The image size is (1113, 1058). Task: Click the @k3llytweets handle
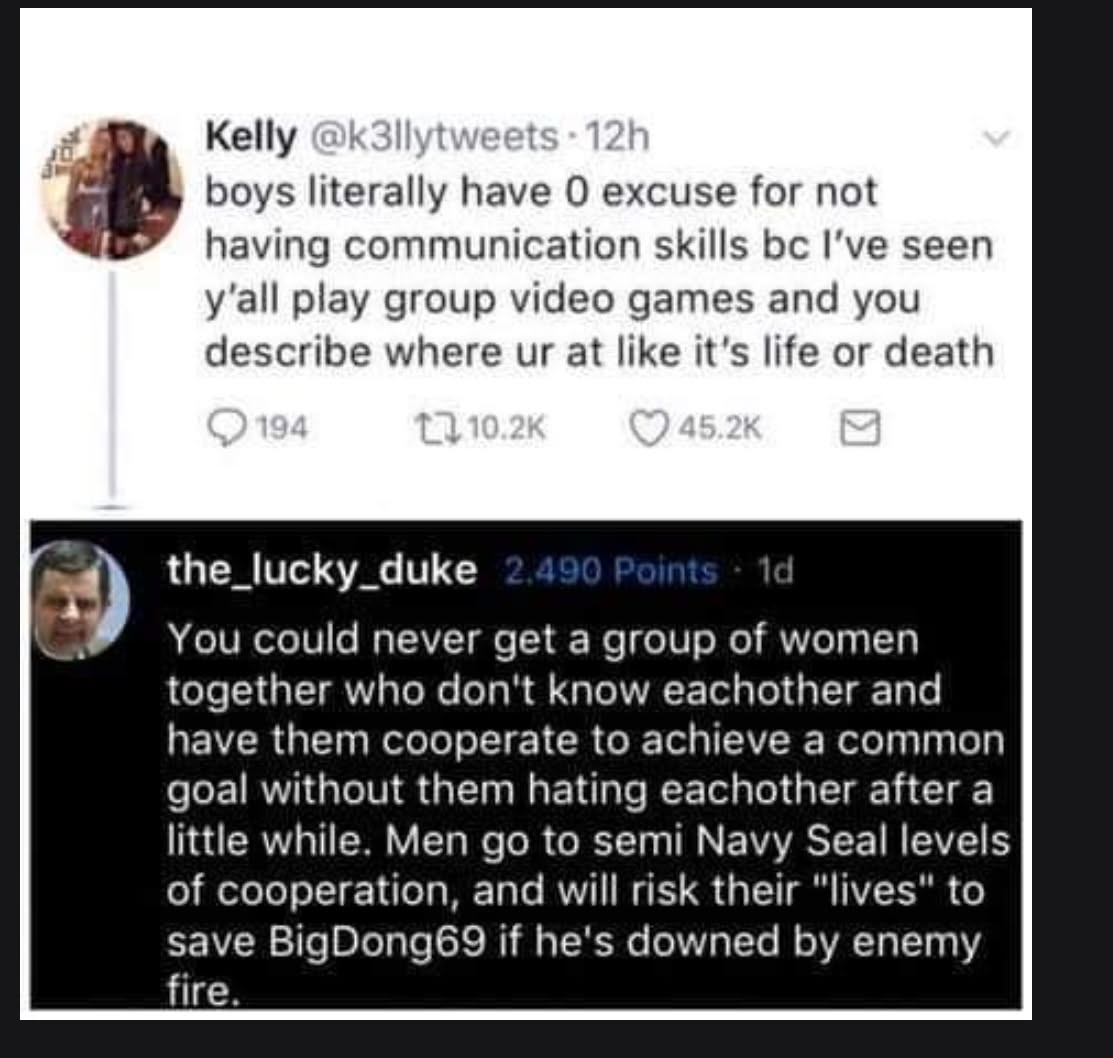(434, 137)
